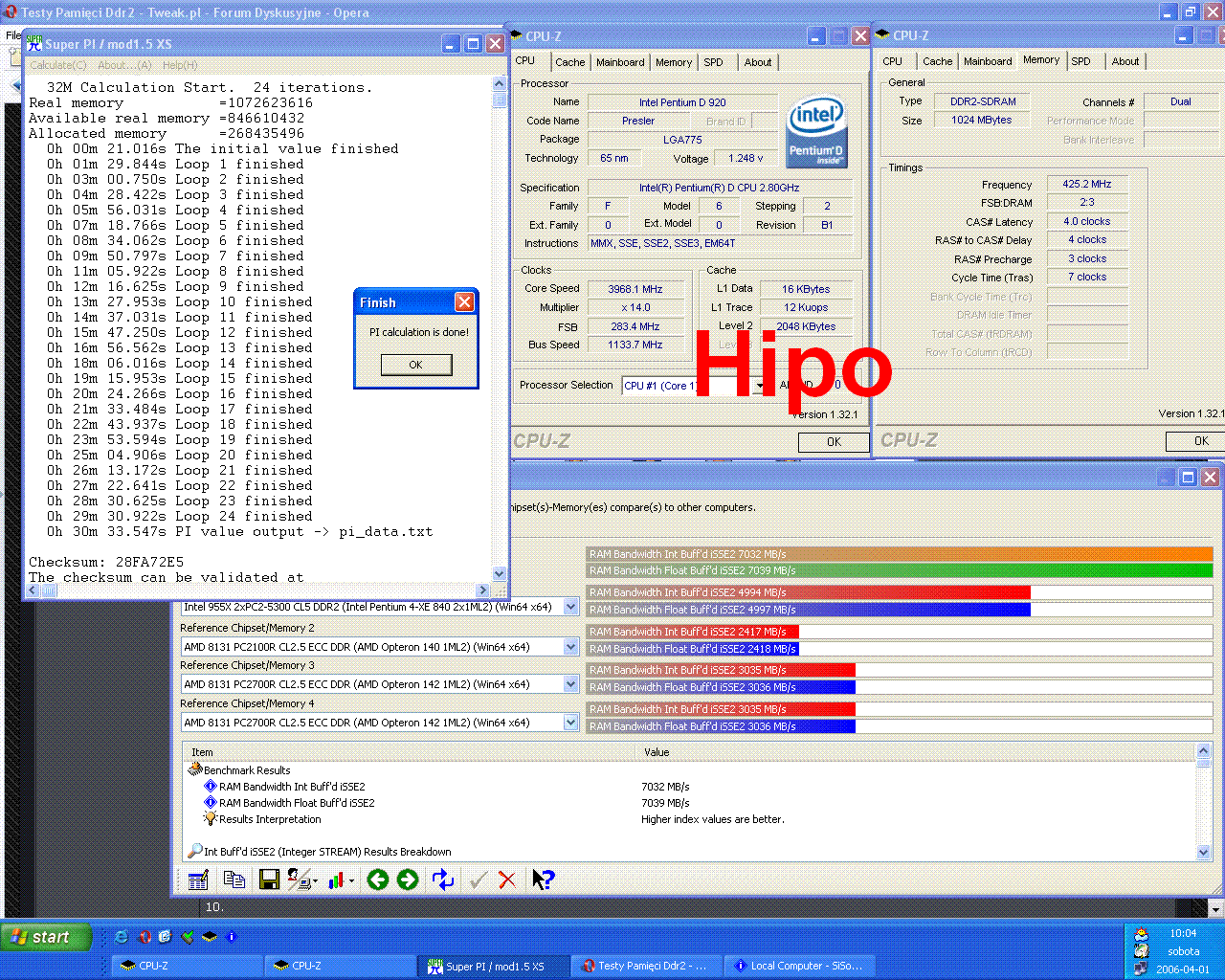The height and width of the screenshot is (980, 1225).
Task: Refresh benchmark with the blue arrows icon
Action: tap(443, 880)
